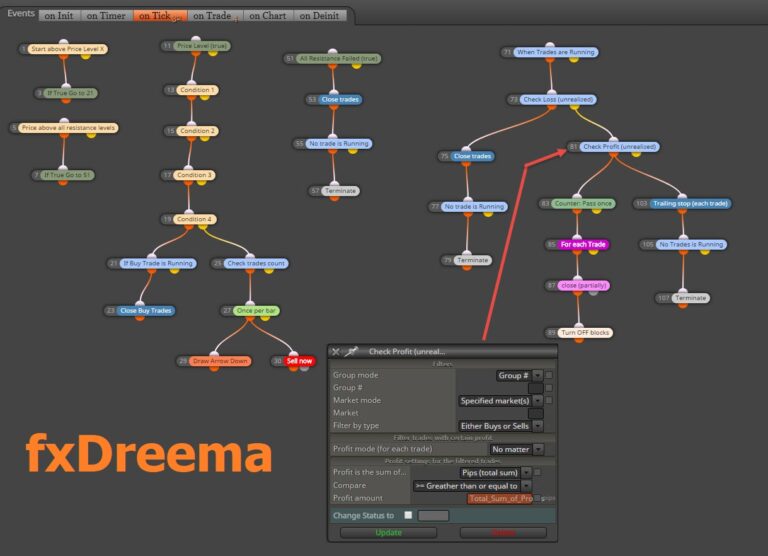
Task: Select the Terminate block numbered 107
Action: [x=691, y=298]
